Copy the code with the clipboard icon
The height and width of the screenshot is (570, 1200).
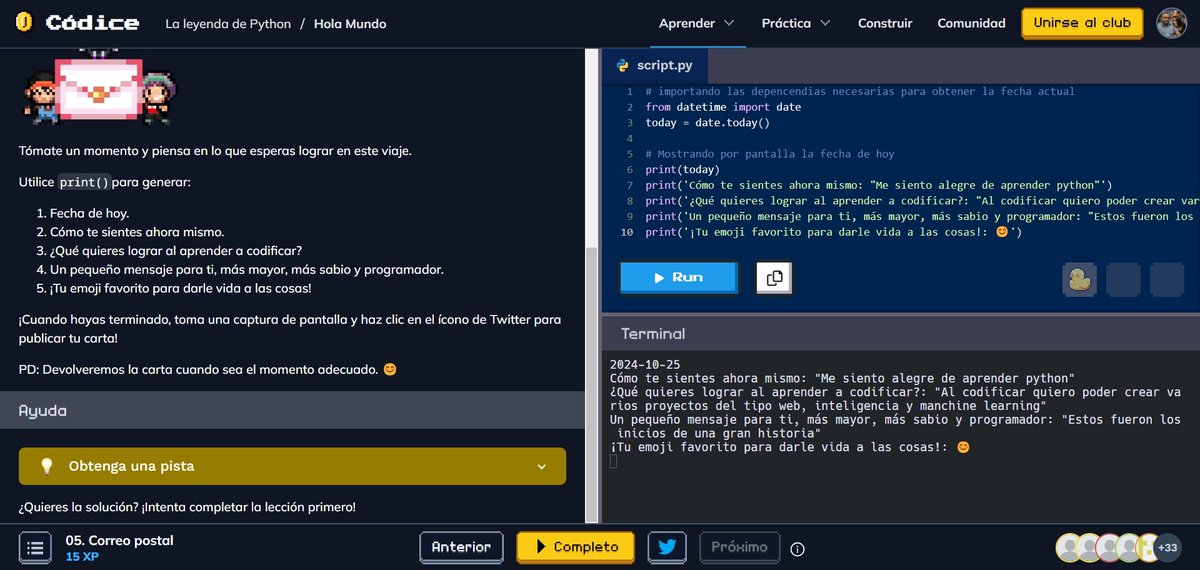point(774,278)
